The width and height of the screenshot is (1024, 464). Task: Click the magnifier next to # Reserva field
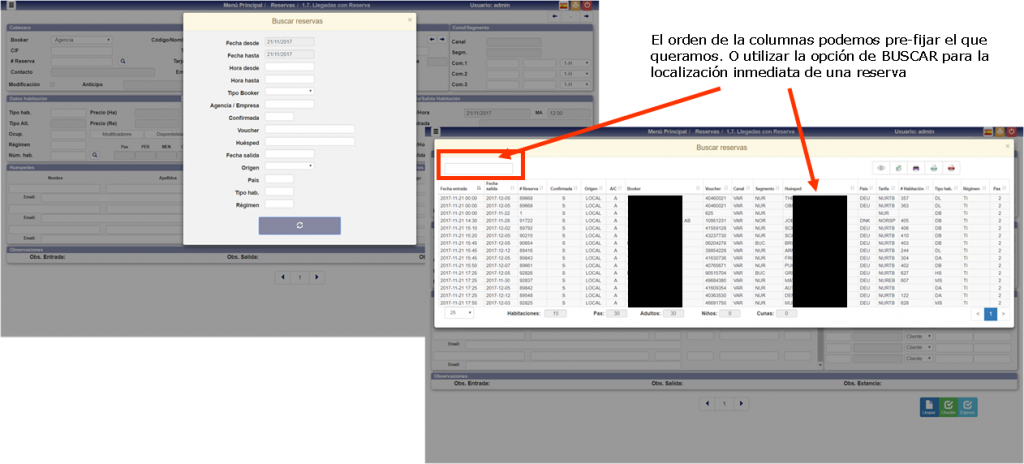(123, 61)
